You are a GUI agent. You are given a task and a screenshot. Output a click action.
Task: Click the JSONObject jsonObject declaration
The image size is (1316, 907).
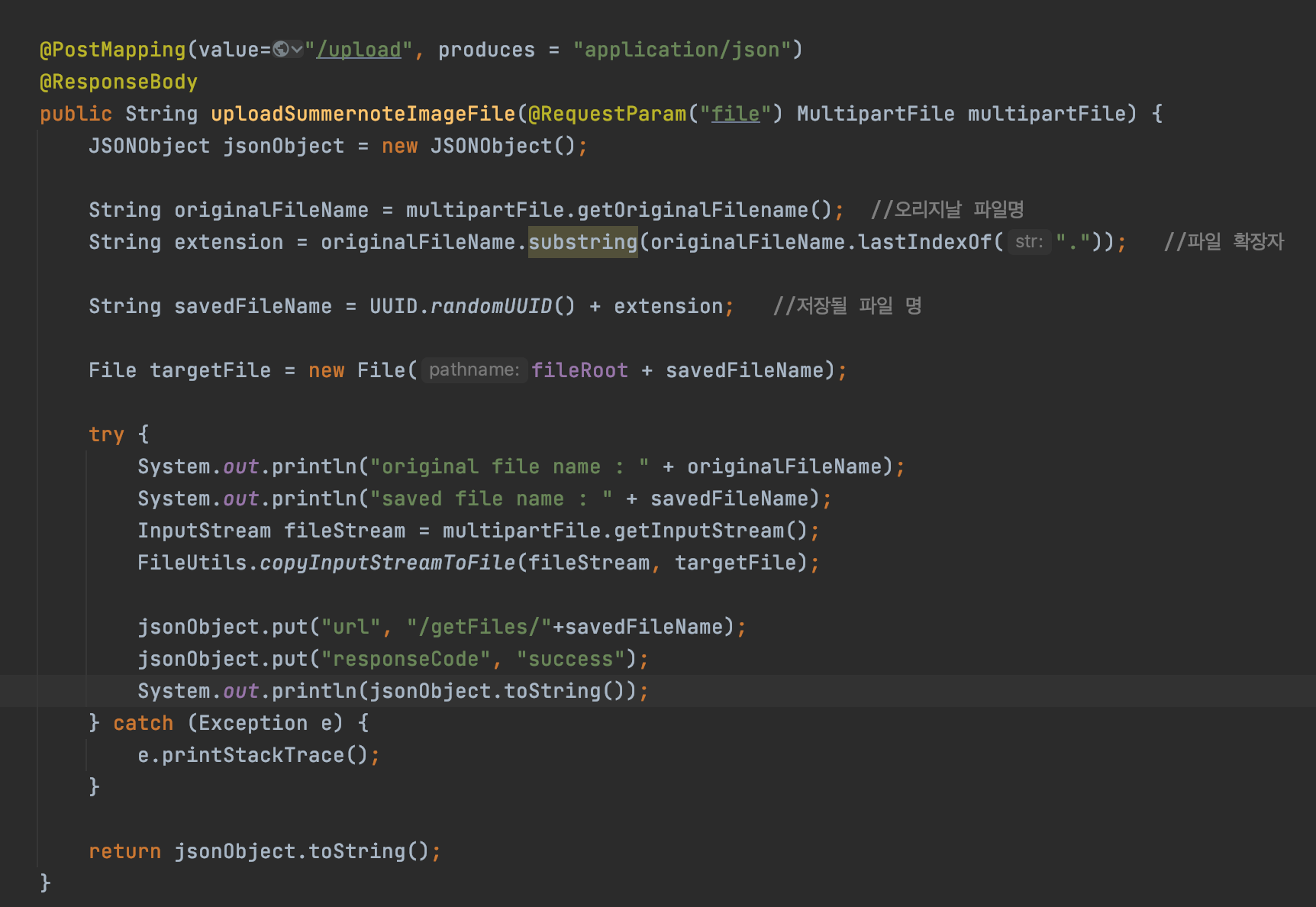click(216, 146)
